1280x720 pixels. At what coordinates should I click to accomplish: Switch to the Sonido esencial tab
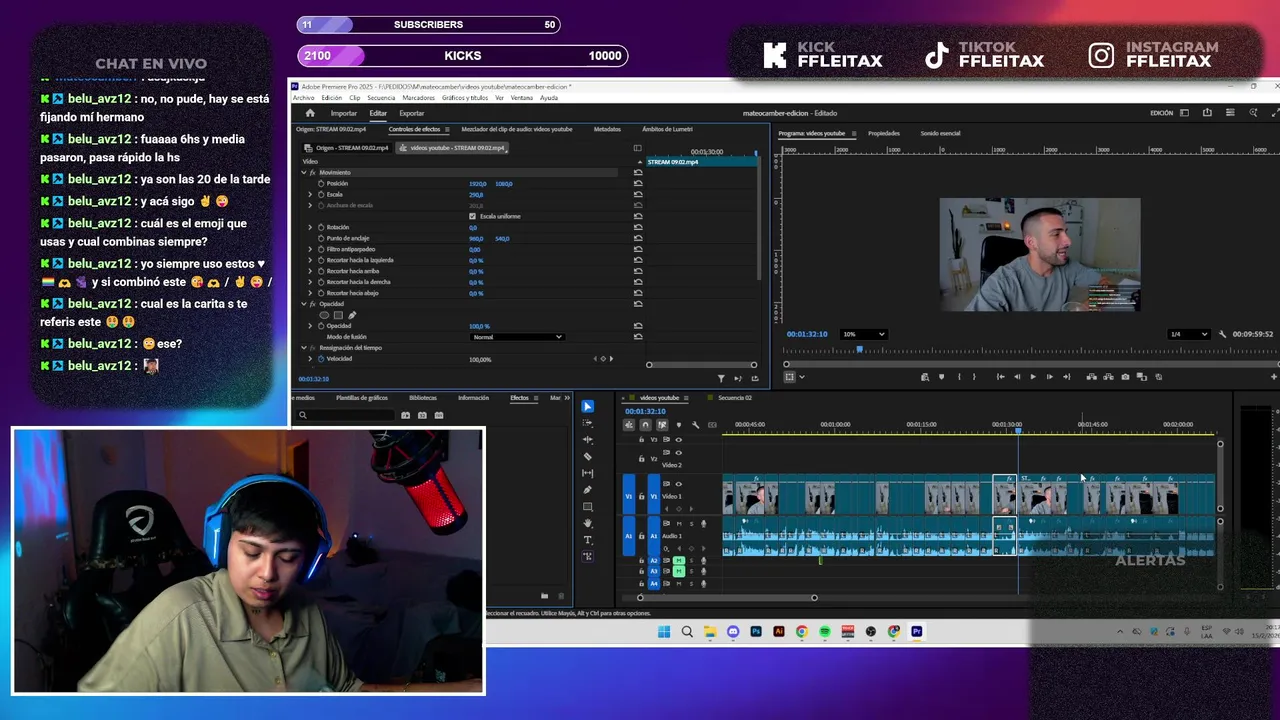tap(940, 133)
